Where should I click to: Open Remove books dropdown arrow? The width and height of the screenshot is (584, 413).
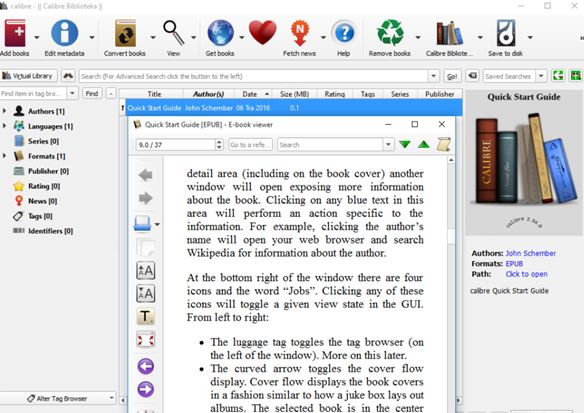coord(418,37)
